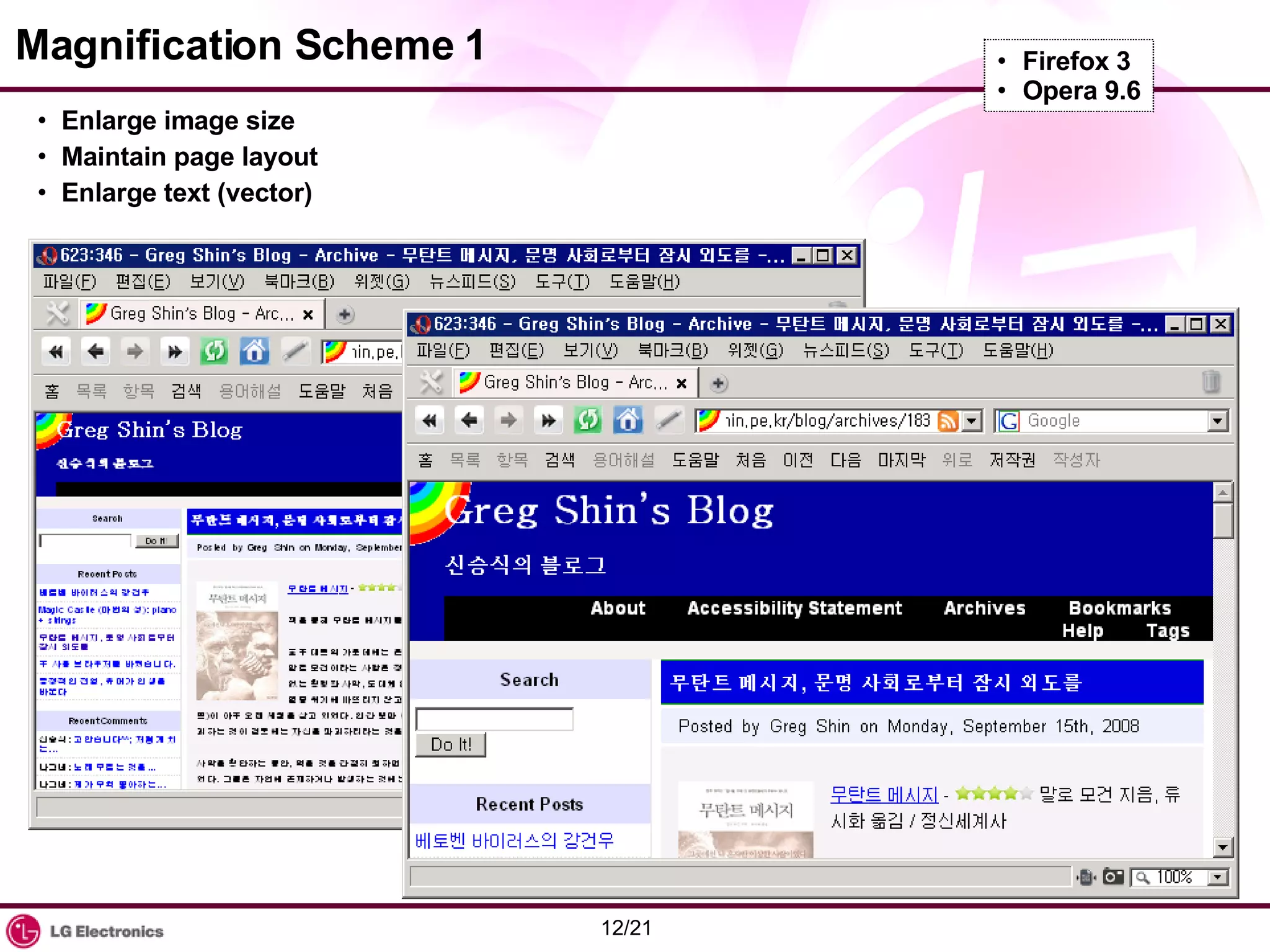Expand the Google search field dropdown arrow
1270x952 pixels.
[1217, 421]
